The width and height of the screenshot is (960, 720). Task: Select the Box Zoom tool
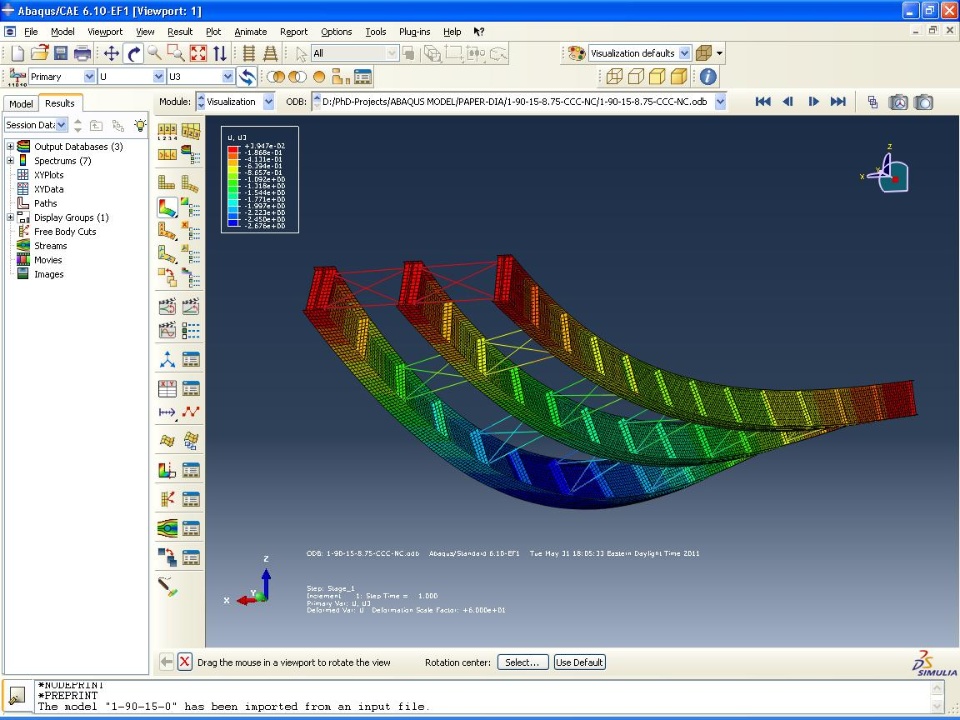(x=176, y=53)
